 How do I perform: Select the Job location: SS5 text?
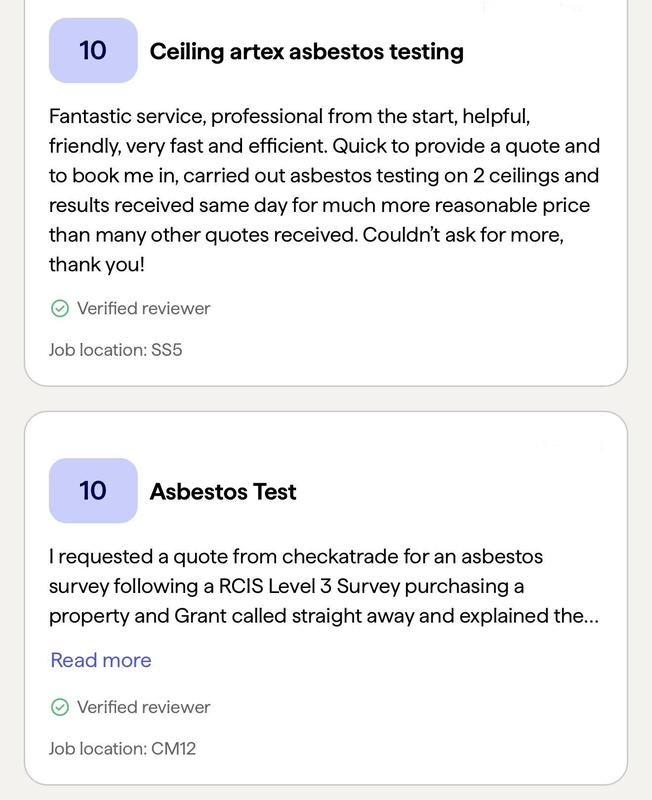pos(115,350)
